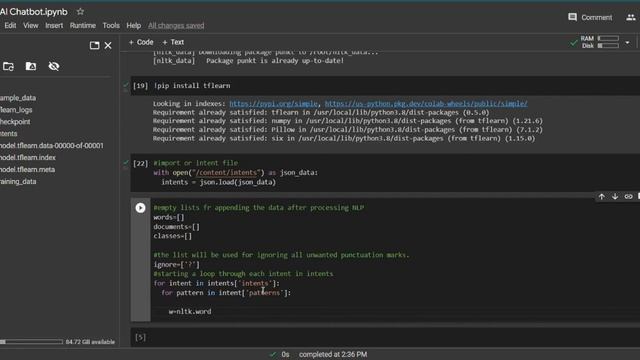Open files pane in new window icon
Screen dimensions: 640x360
click(94, 45)
